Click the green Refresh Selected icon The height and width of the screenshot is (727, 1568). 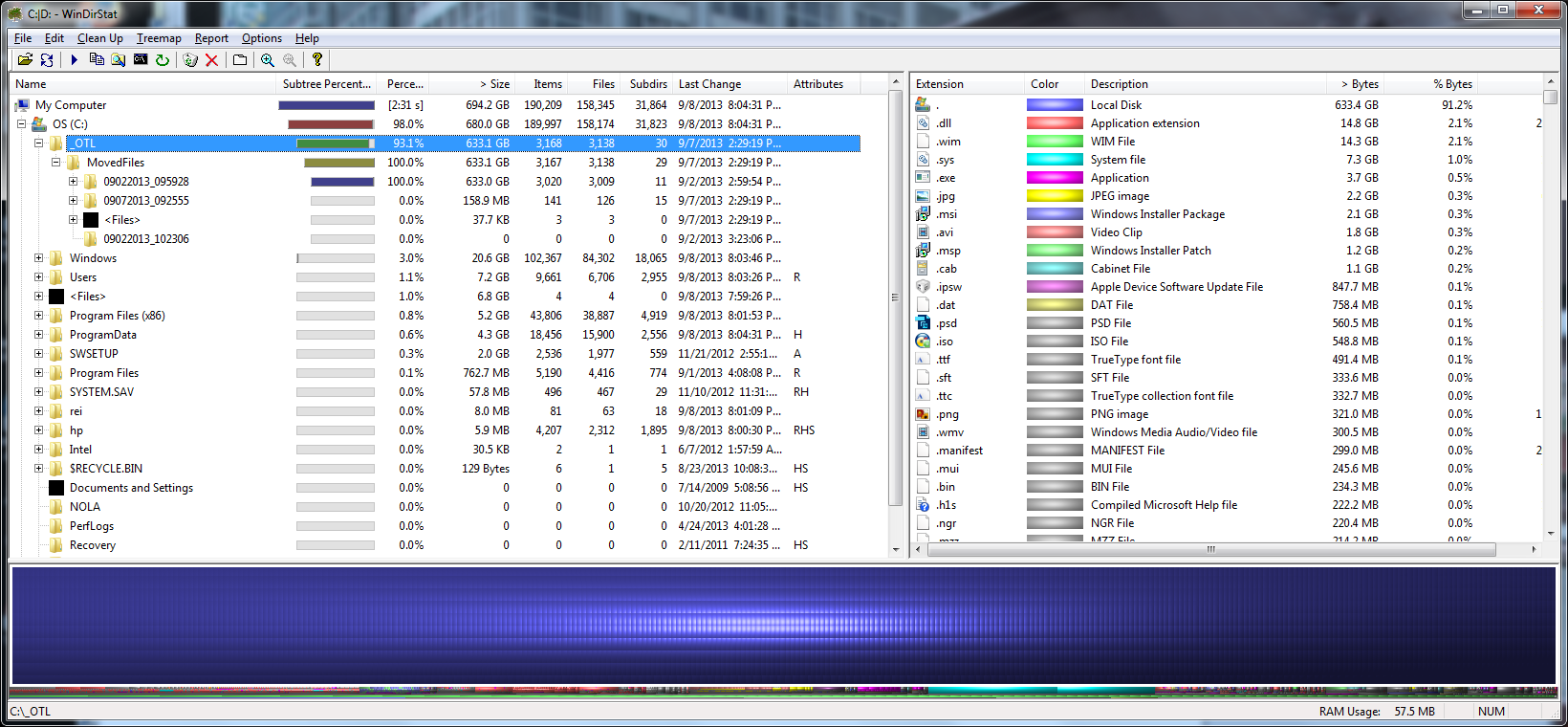(163, 59)
